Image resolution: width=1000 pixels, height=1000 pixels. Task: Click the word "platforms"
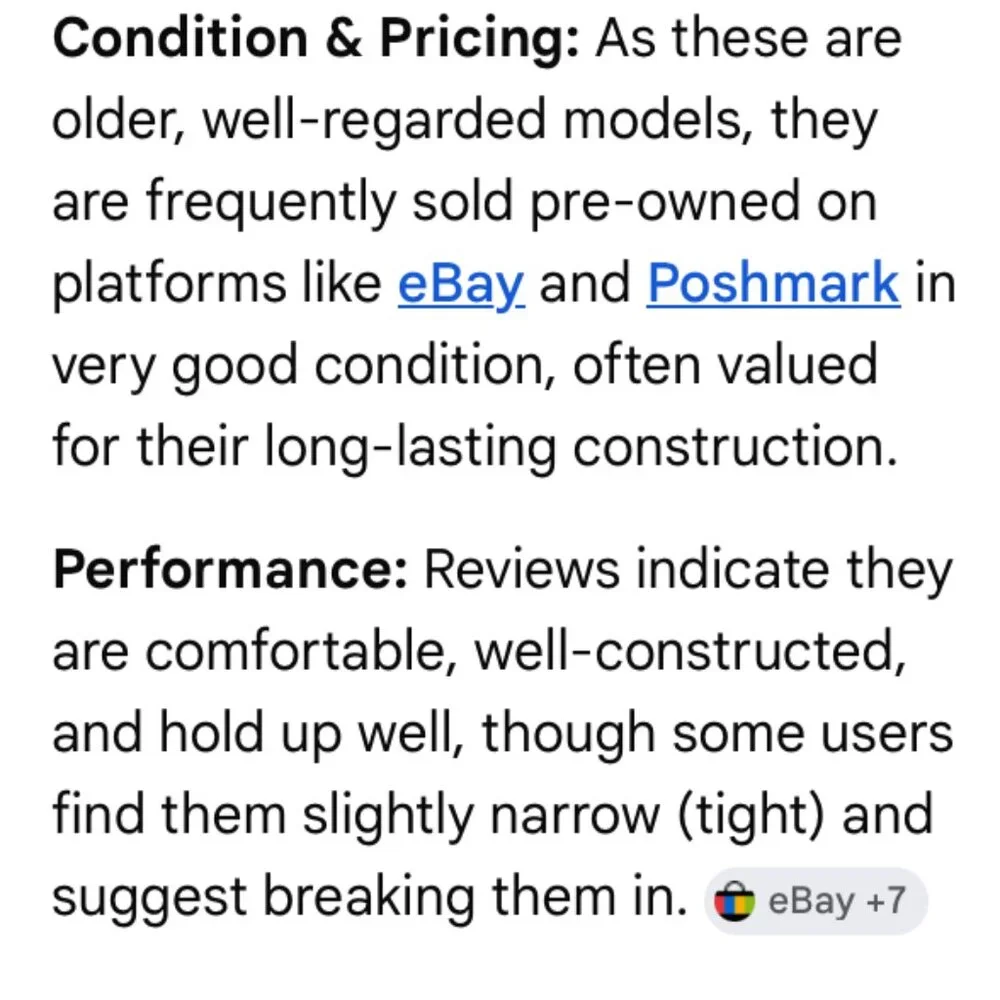click(168, 284)
